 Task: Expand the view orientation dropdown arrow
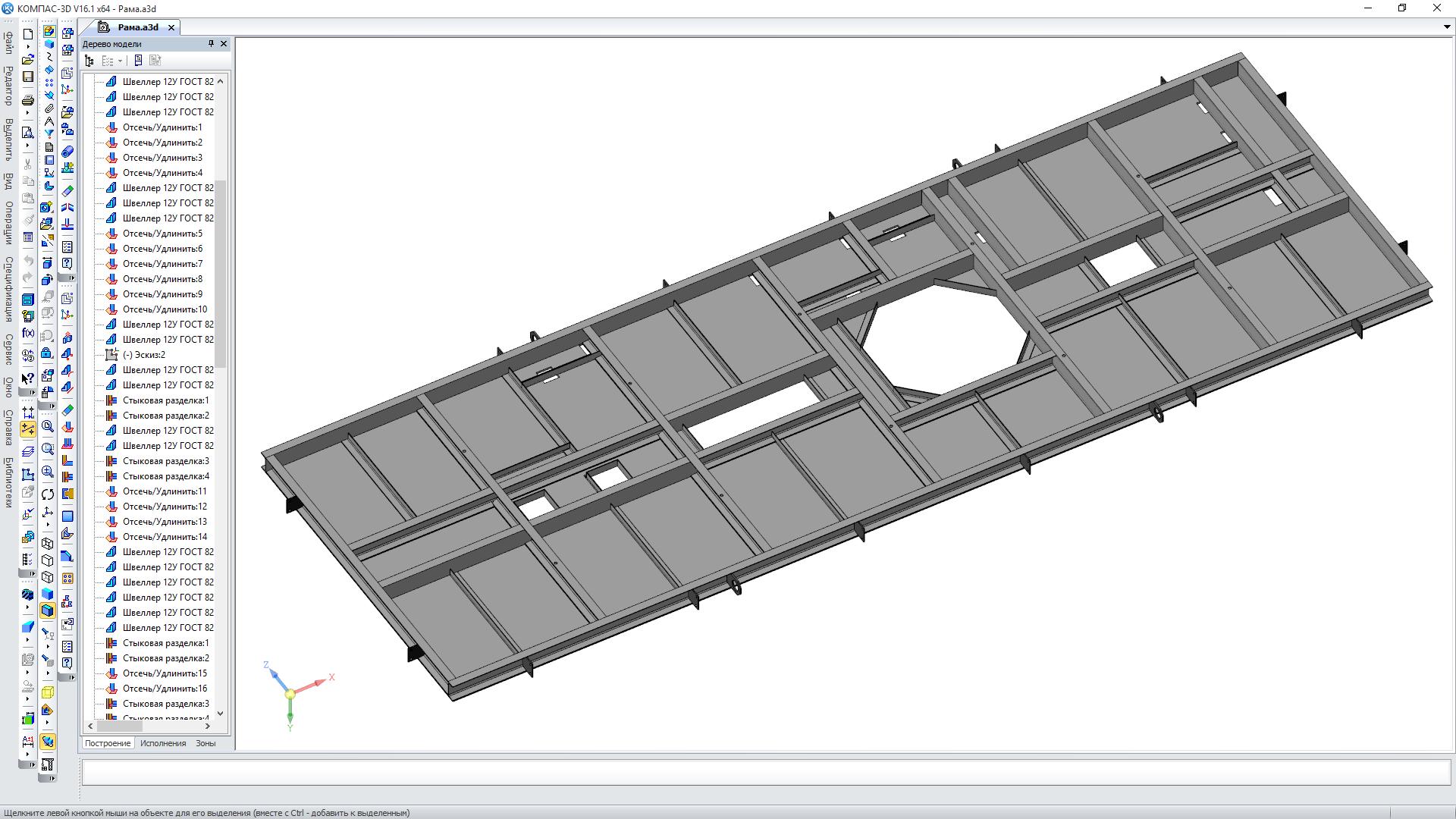click(x=48, y=525)
